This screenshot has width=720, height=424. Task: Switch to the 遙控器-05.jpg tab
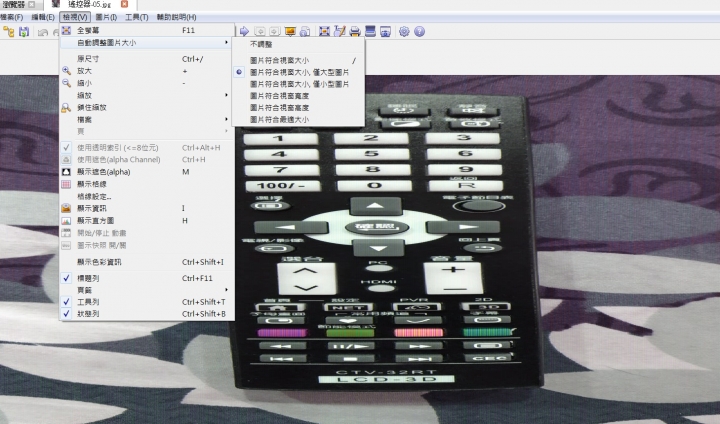coord(89,5)
